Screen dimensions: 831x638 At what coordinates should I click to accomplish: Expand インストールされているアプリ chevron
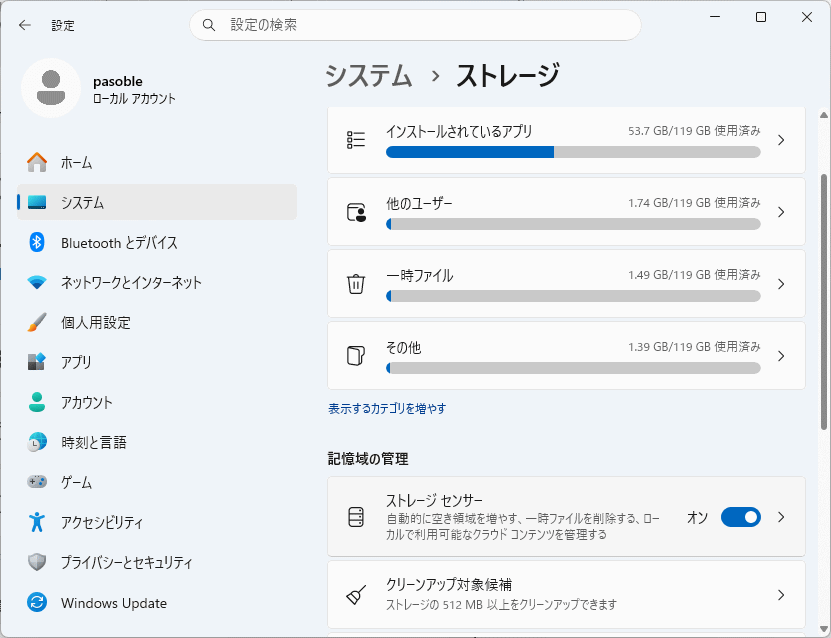(x=781, y=140)
